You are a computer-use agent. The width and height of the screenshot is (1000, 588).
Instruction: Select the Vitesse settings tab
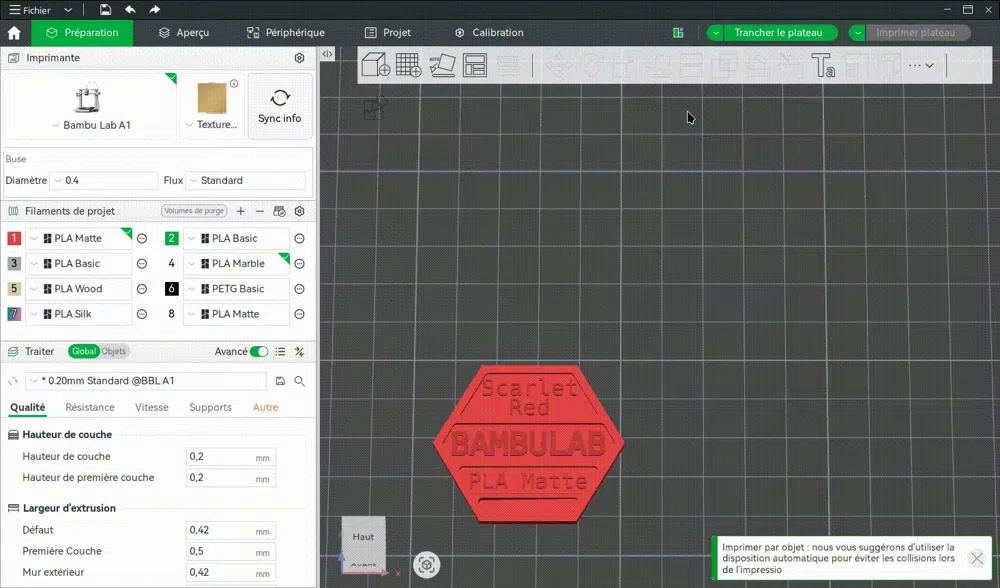pos(152,408)
